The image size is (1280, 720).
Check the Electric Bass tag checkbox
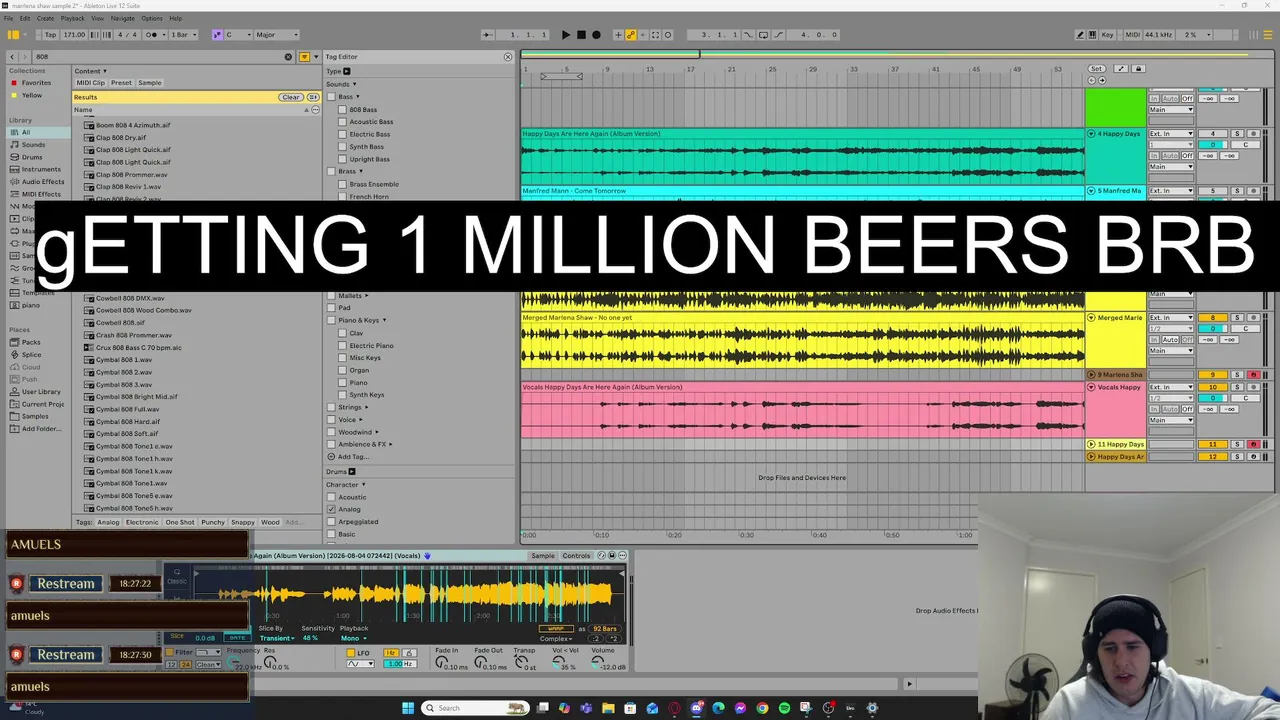pos(342,134)
